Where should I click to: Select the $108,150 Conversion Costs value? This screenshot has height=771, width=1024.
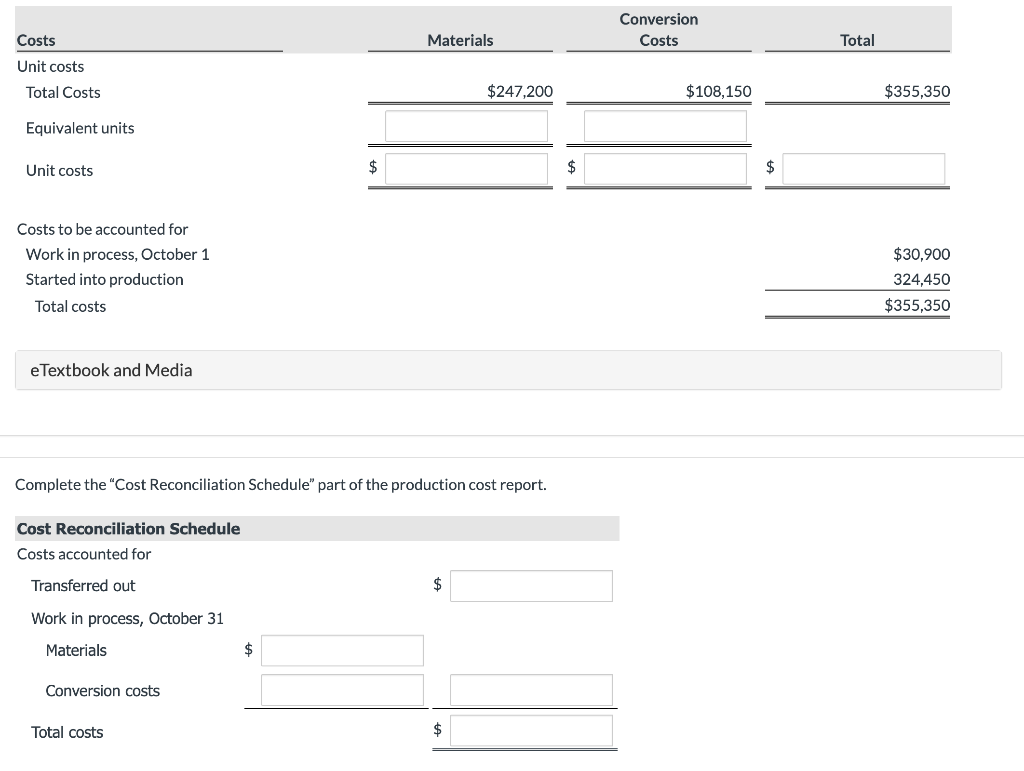point(718,91)
